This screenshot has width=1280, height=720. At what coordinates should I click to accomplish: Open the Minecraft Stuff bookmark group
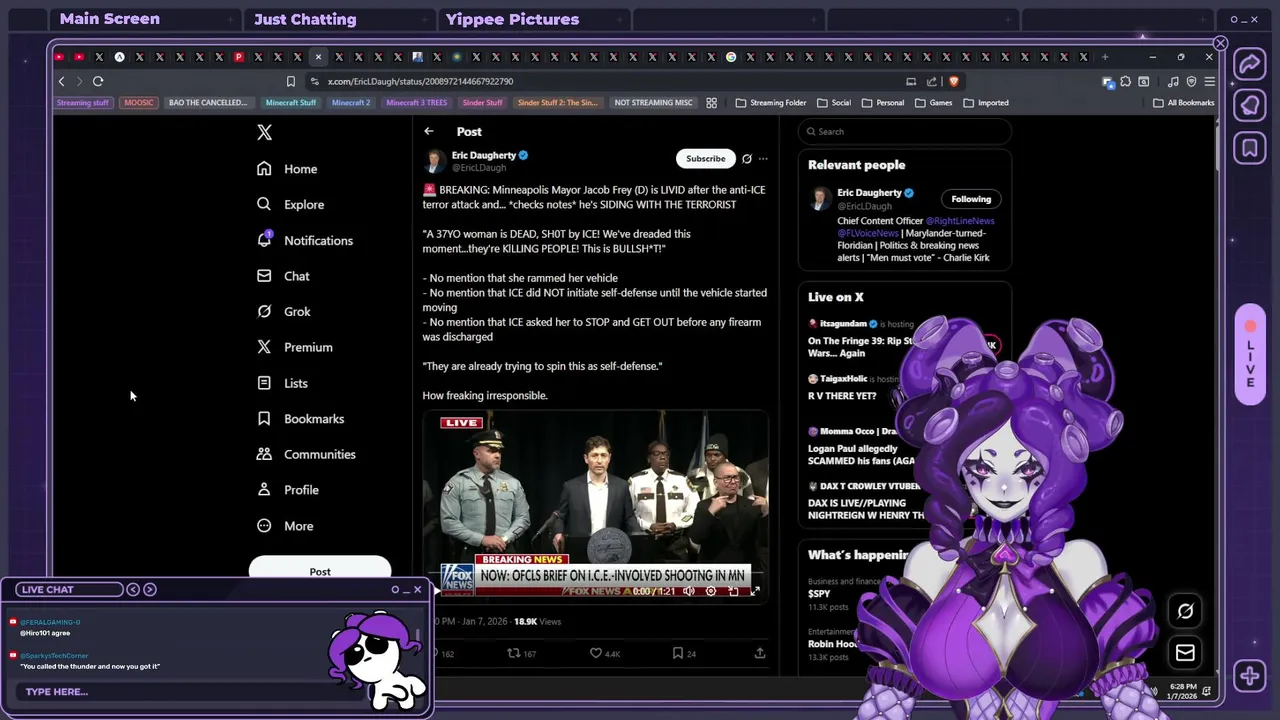coord(291,102)
